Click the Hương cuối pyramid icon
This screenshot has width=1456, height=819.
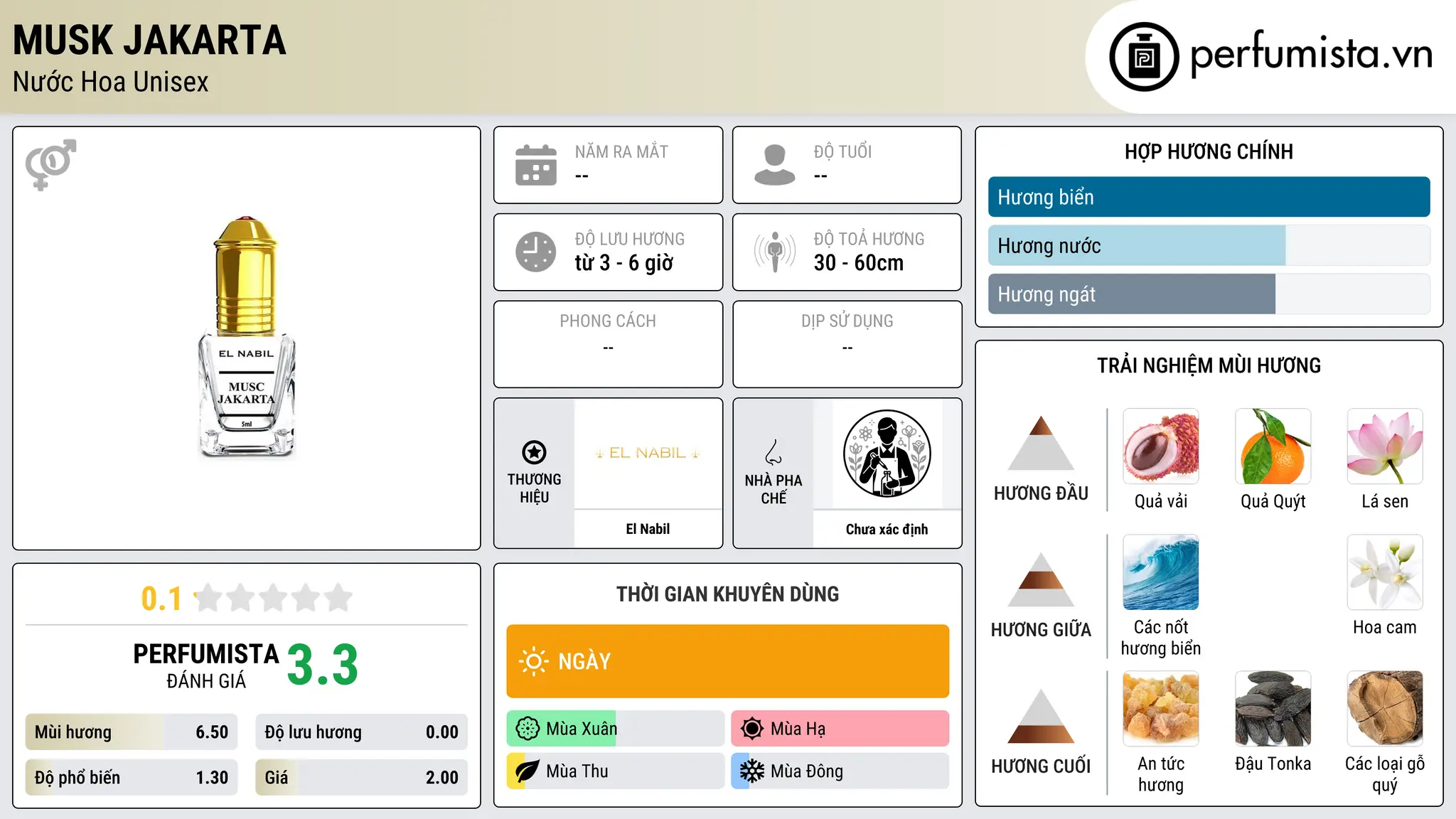coord(1041,716)
